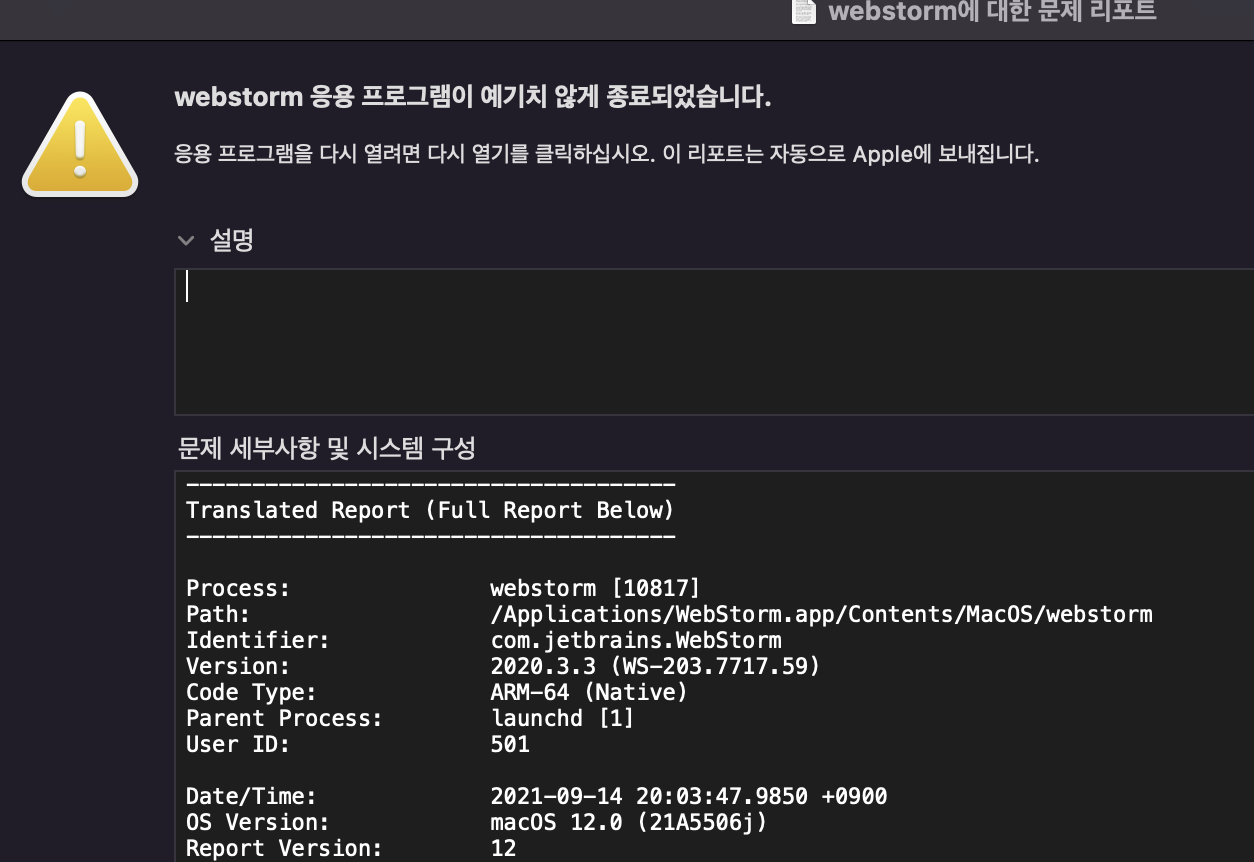Click the 'Path:' field label
1254x862 pixels.
[x=218, y=614]
